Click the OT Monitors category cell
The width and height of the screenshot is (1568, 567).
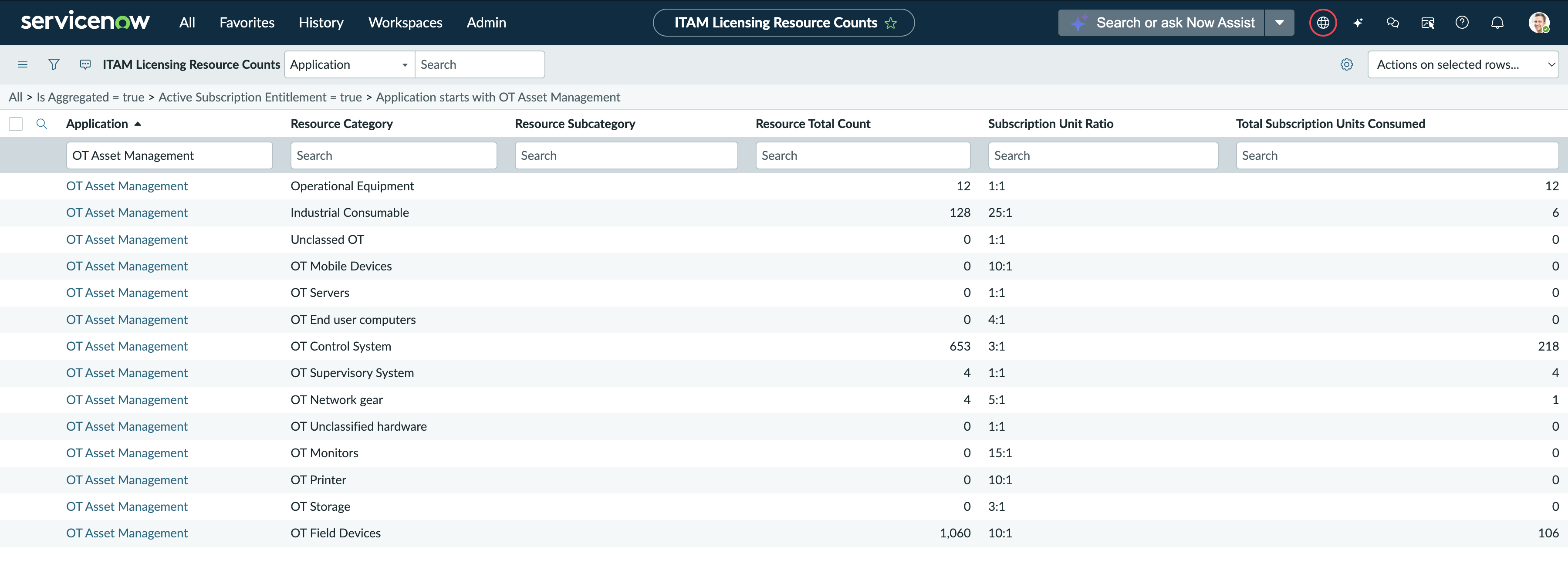(x=324, y=453)
